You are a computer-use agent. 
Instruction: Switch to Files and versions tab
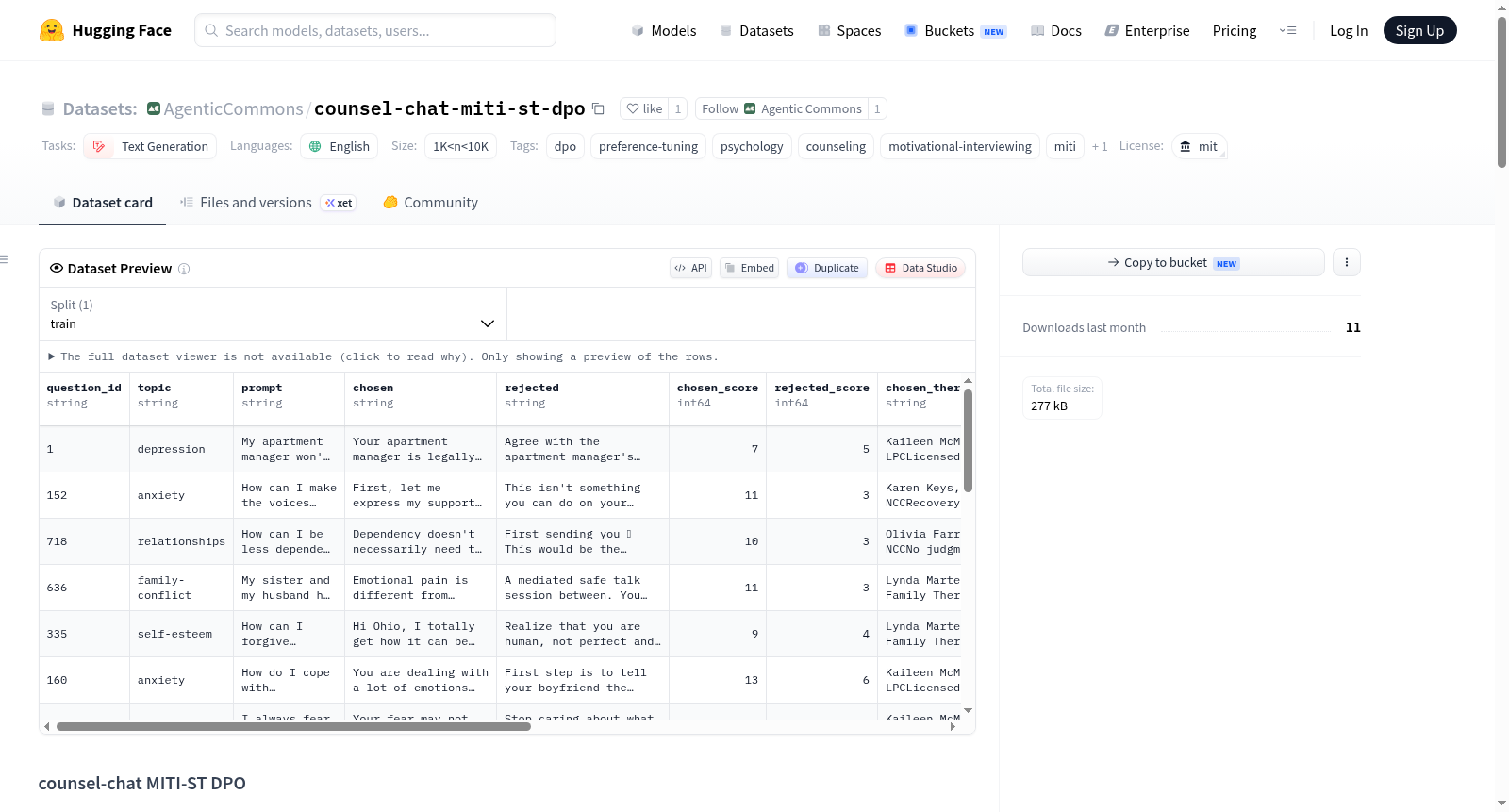pyautogui.click(x=268, y=203)
